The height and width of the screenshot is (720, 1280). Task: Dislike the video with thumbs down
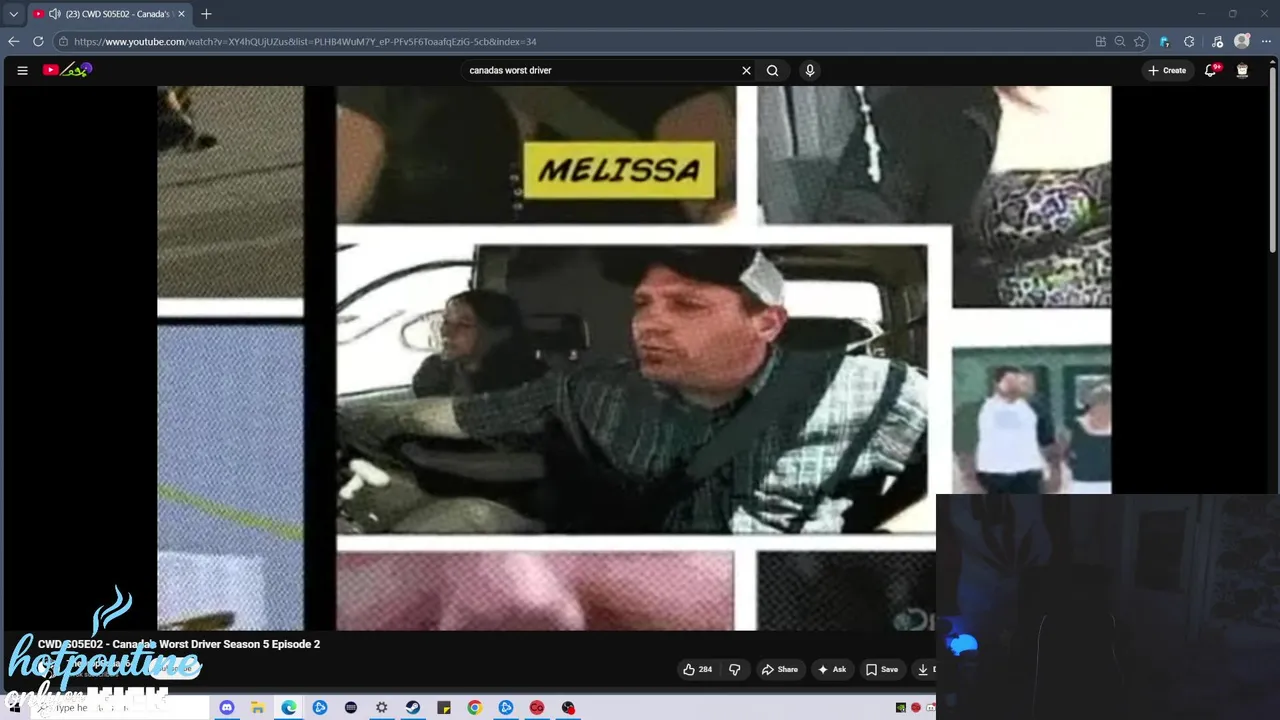point(734,669)
